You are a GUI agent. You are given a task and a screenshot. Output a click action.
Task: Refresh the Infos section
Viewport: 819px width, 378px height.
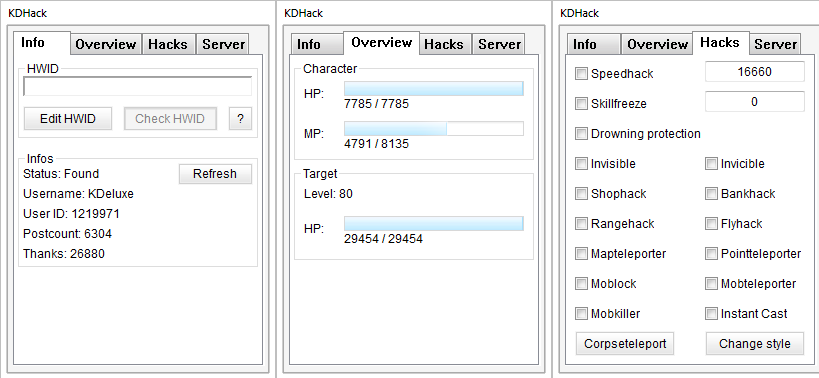coord(215,174)
